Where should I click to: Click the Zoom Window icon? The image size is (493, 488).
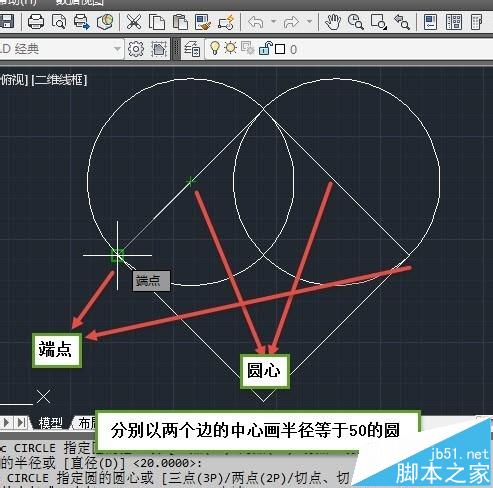(379, 22)
